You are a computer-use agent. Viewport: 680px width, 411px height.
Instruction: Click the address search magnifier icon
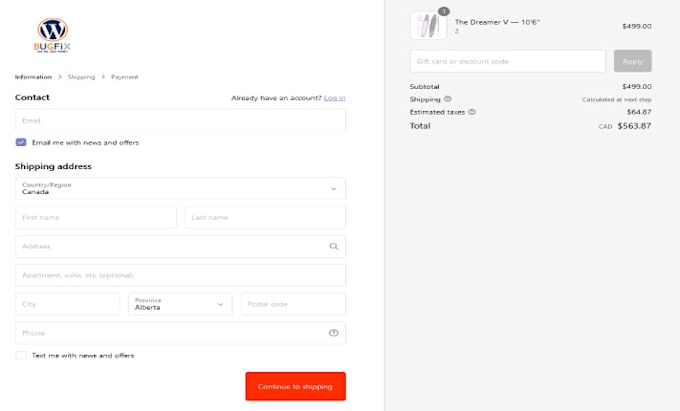(x=333, y=246)
